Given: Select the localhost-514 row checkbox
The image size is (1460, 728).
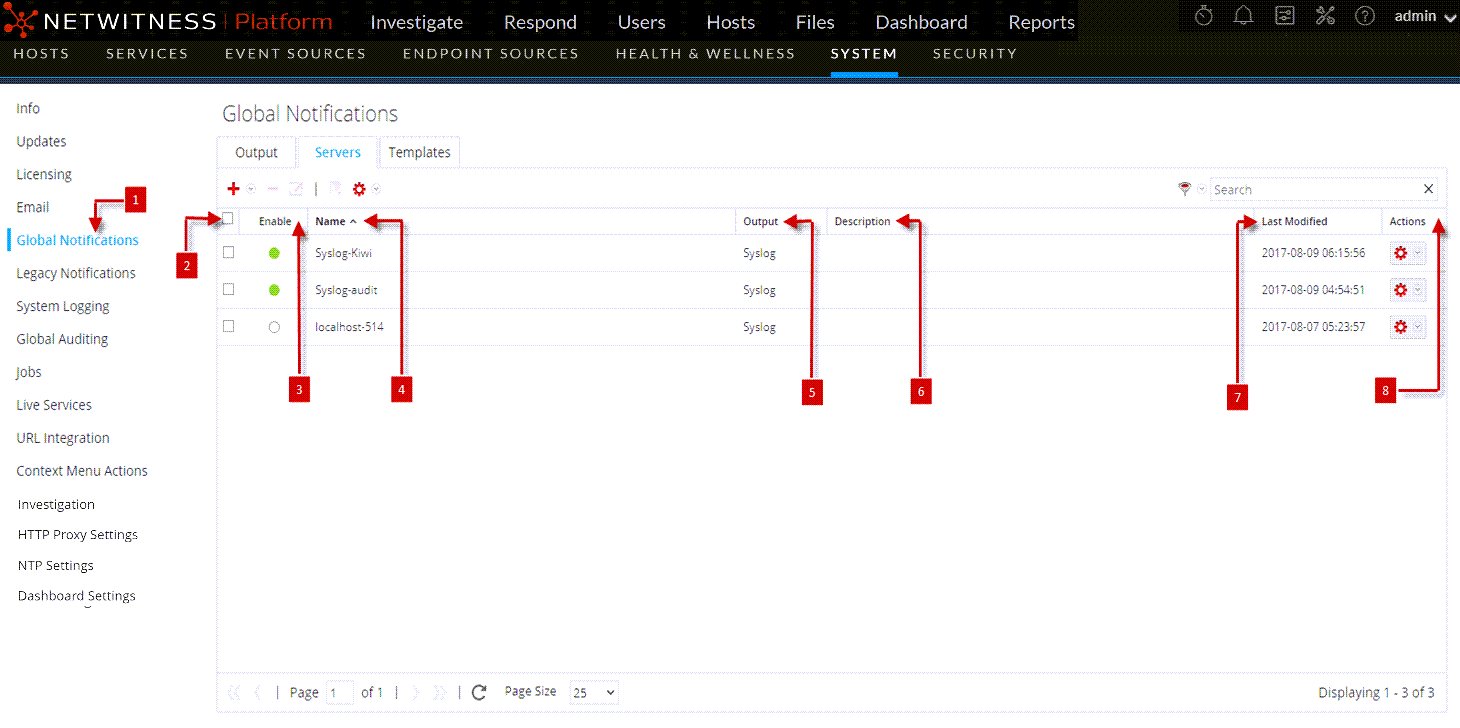Looking at the screenshot, I should point(229,326).
